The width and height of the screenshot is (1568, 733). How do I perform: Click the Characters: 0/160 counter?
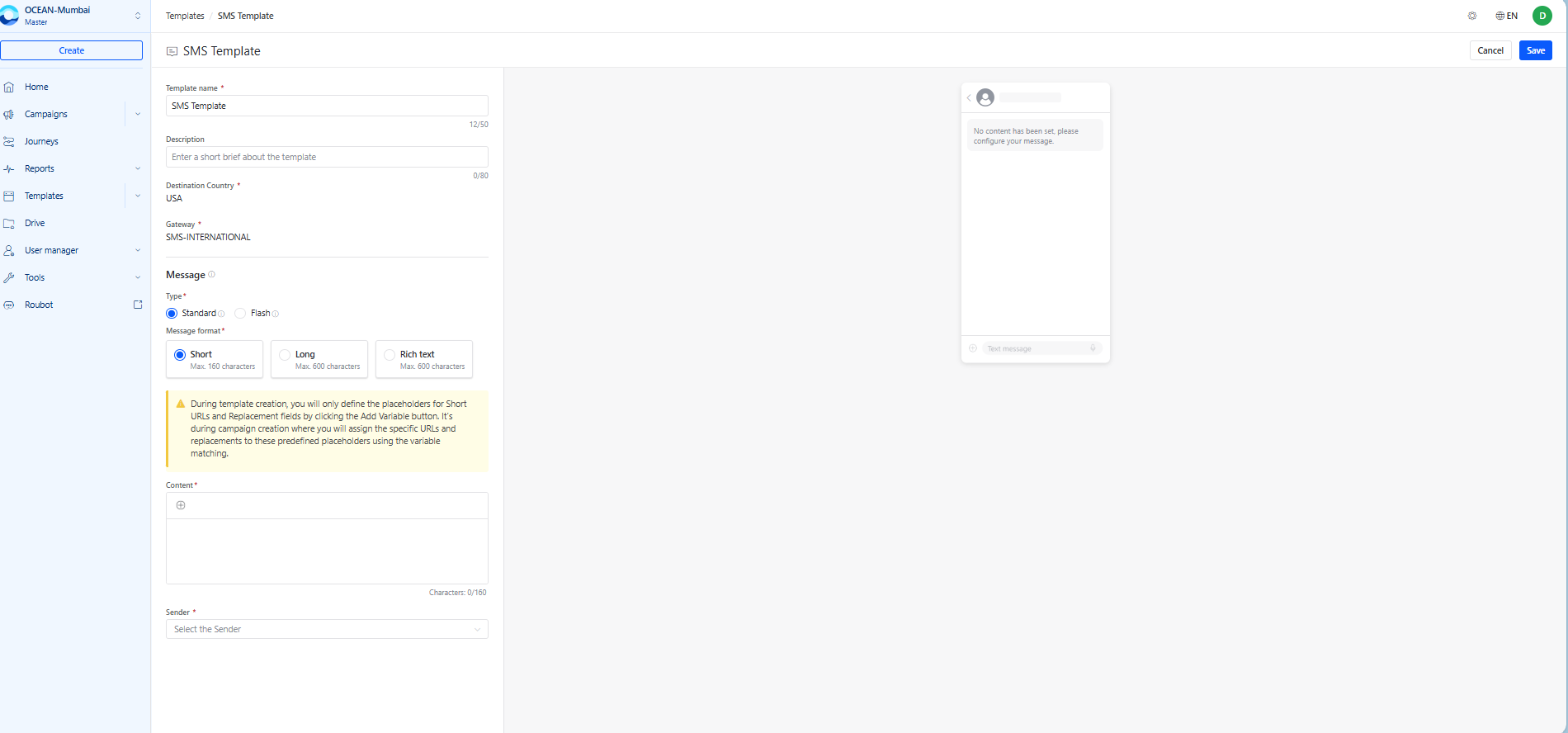tap(457, 593)
